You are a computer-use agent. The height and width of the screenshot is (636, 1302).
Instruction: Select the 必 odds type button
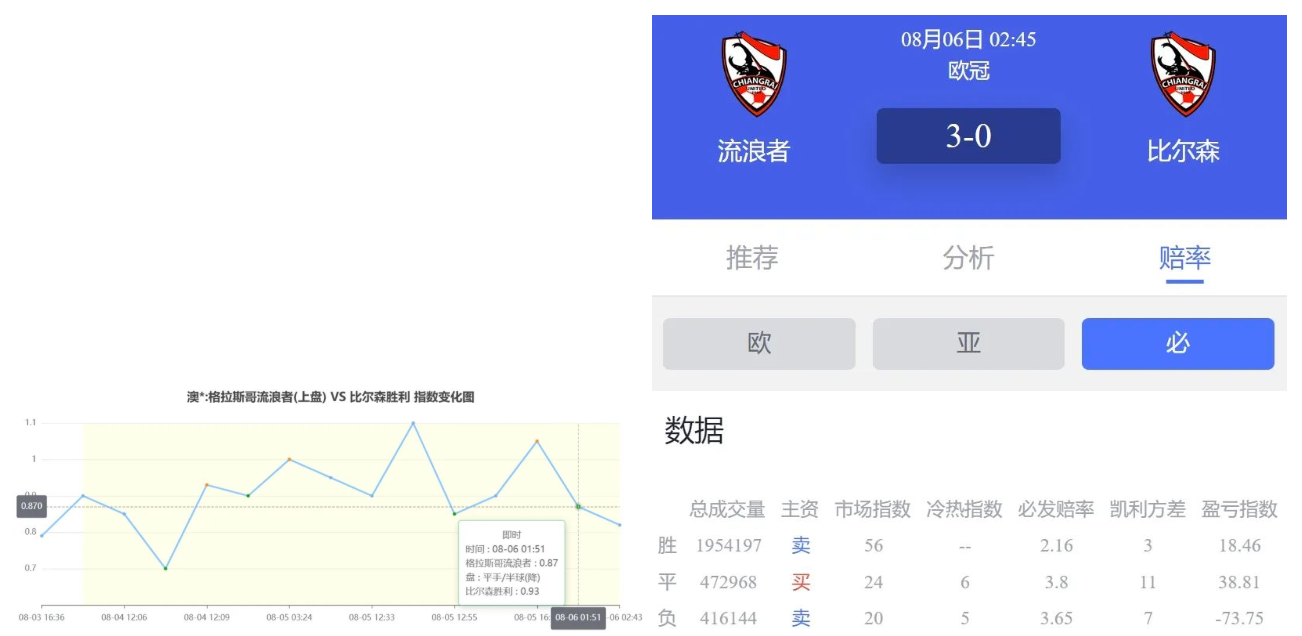coord(1177,344)
